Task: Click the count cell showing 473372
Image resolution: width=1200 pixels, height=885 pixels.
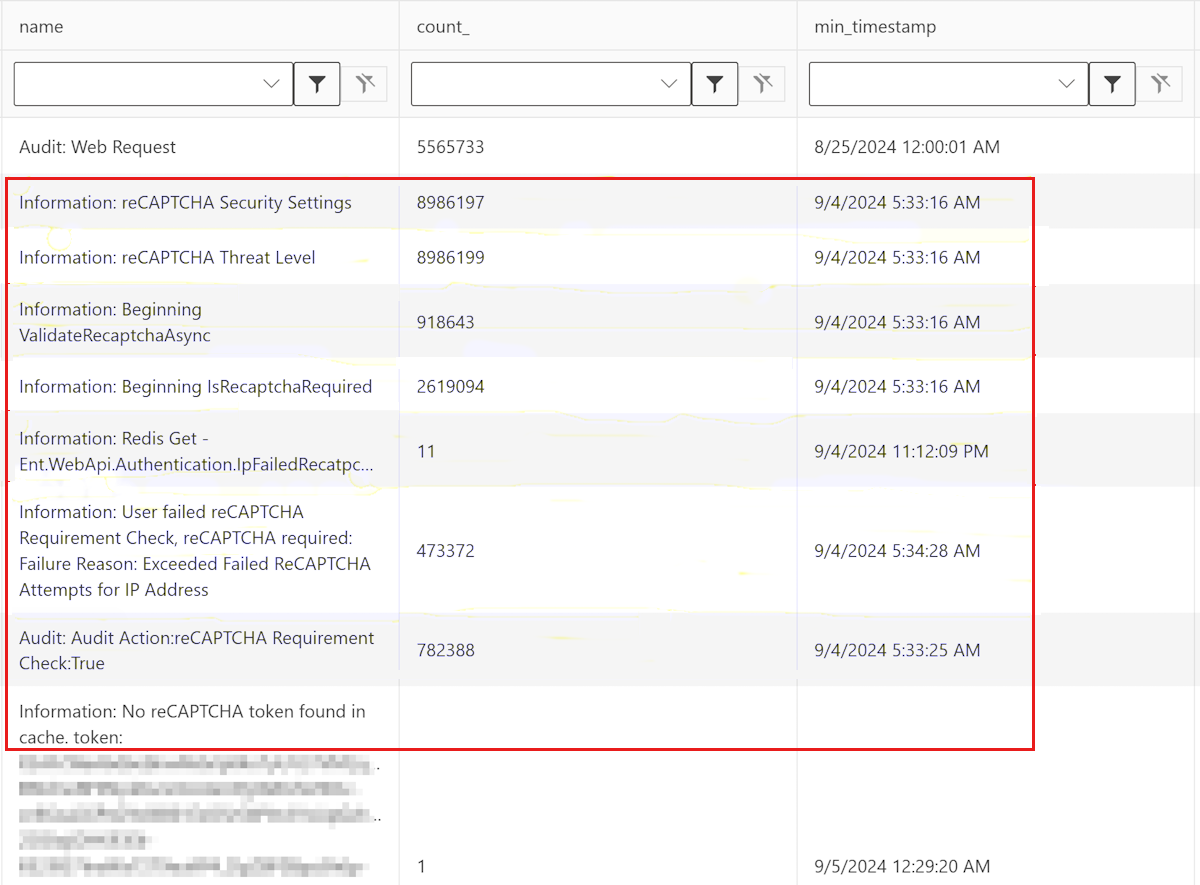Action: pos(446,551)
